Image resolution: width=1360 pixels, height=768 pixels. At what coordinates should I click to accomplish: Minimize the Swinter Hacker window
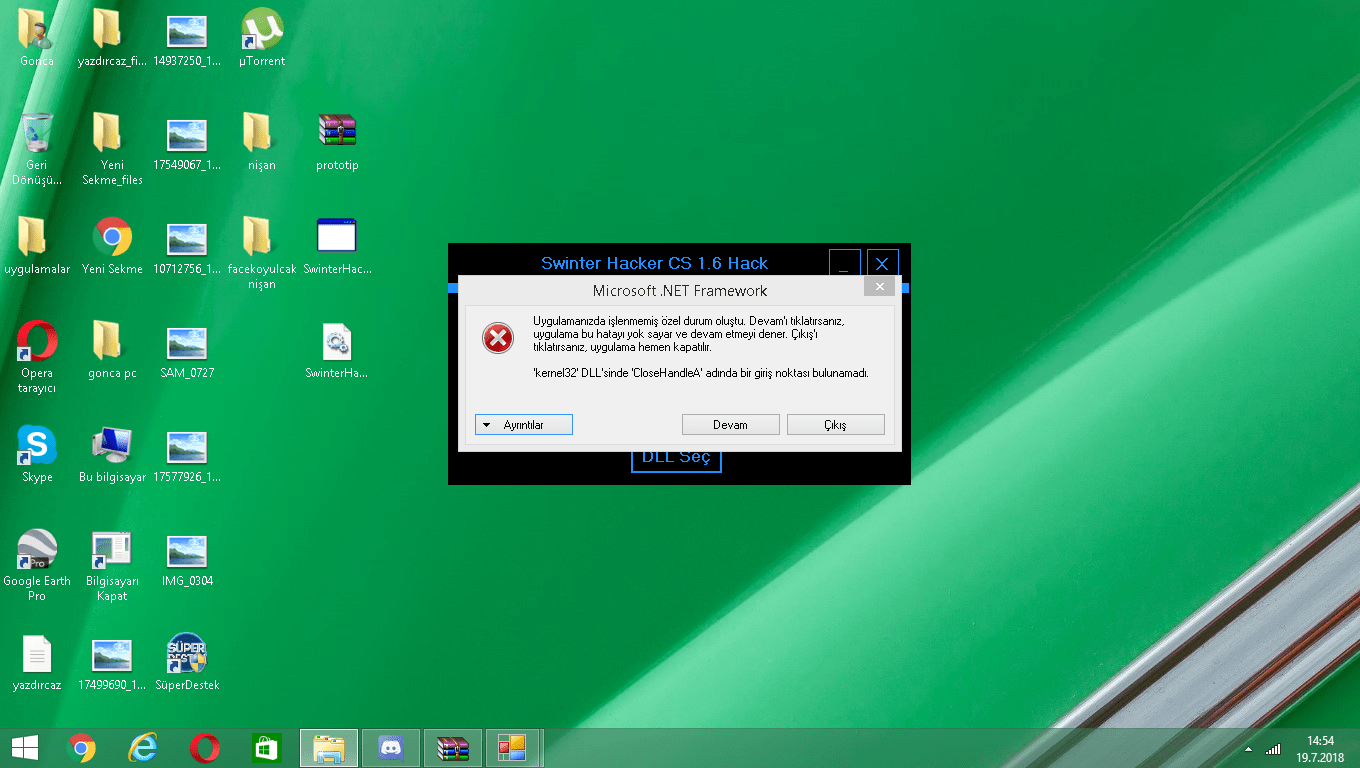click(x=844, y=264)
